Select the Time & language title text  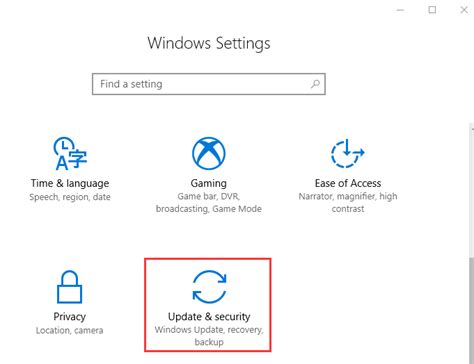pyautogui.click(x=70, y=183)
